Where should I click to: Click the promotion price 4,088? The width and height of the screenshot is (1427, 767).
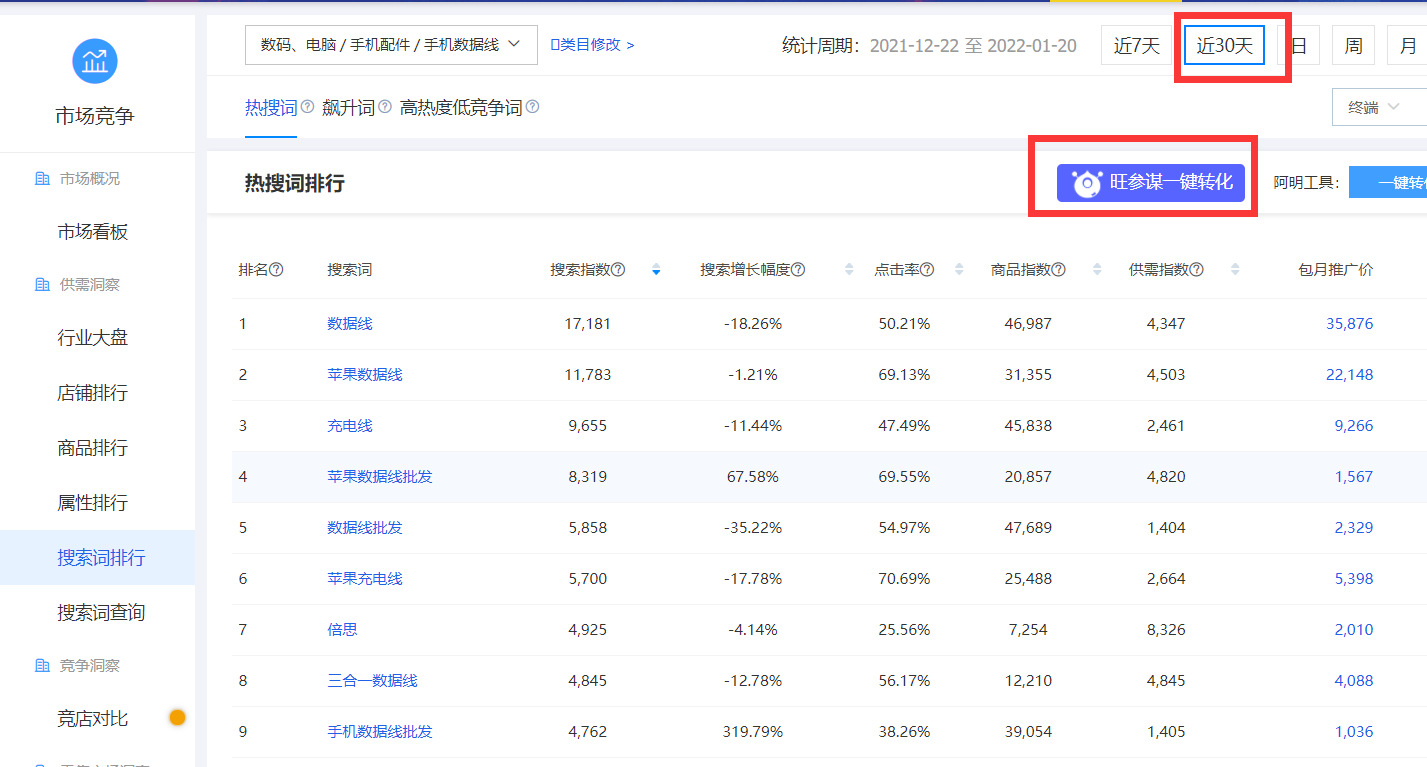click(1354, 681)
